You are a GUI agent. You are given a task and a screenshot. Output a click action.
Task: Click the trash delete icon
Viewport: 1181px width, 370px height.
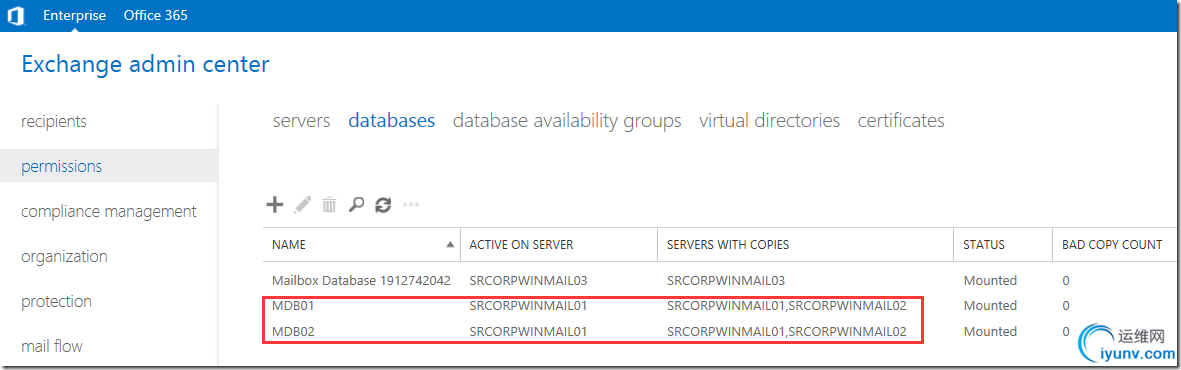pyautogui.click(x=329, y=204)
